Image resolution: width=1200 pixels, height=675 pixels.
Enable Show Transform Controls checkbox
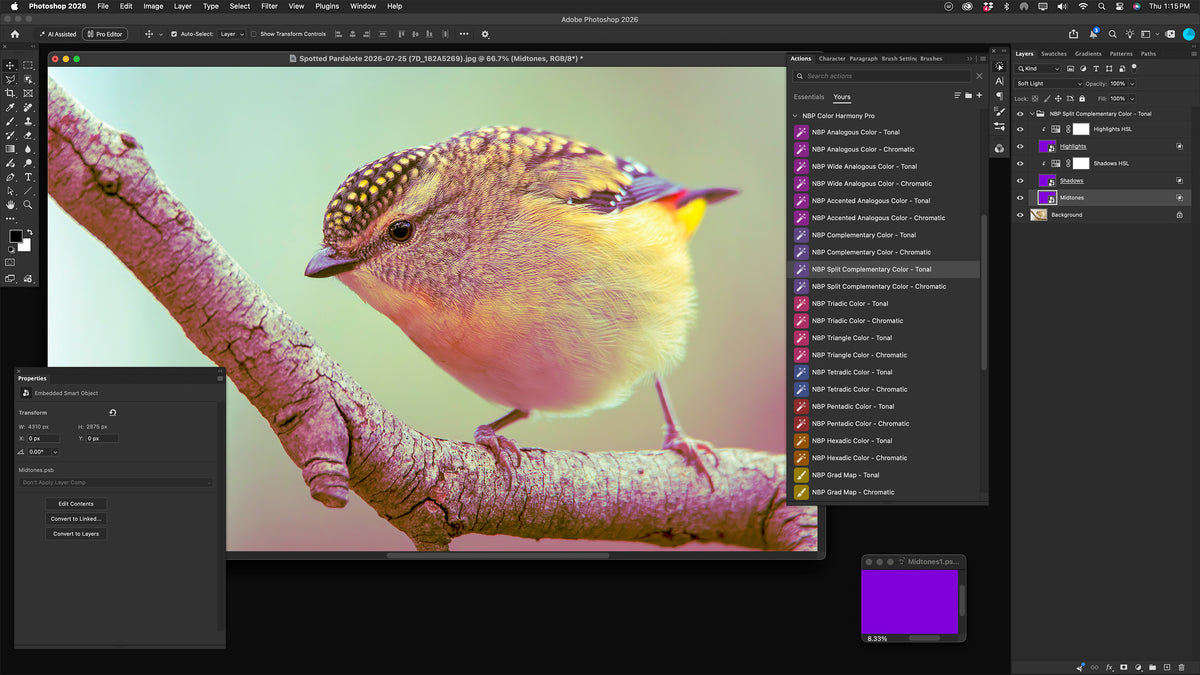click(x=254, y=34)
